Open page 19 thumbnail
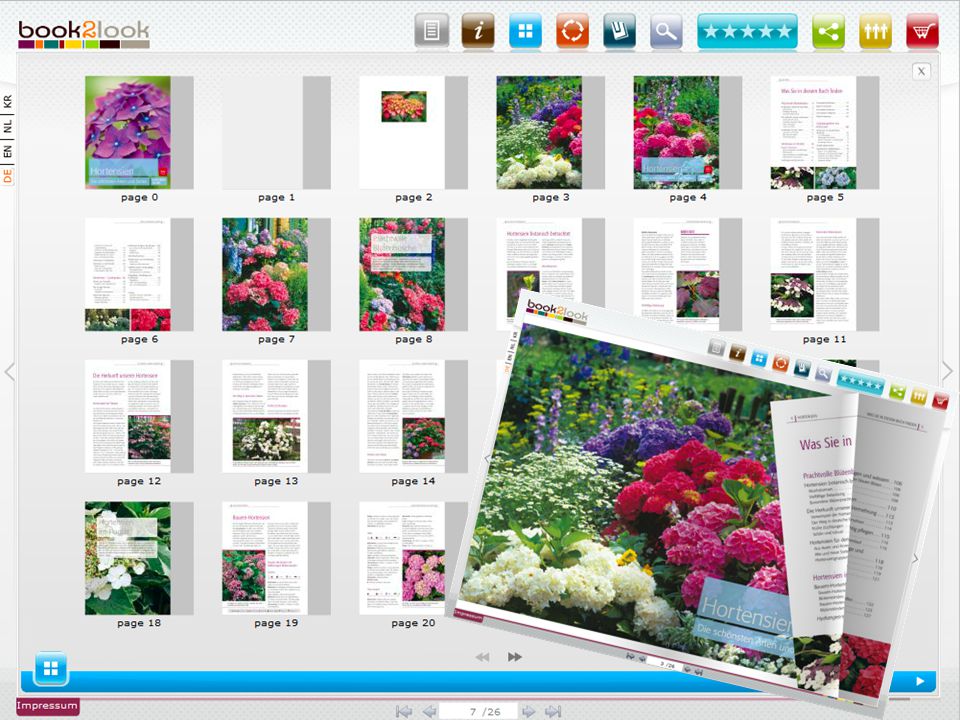Screen dimensions: 960x720 click(x=276, y=558)
